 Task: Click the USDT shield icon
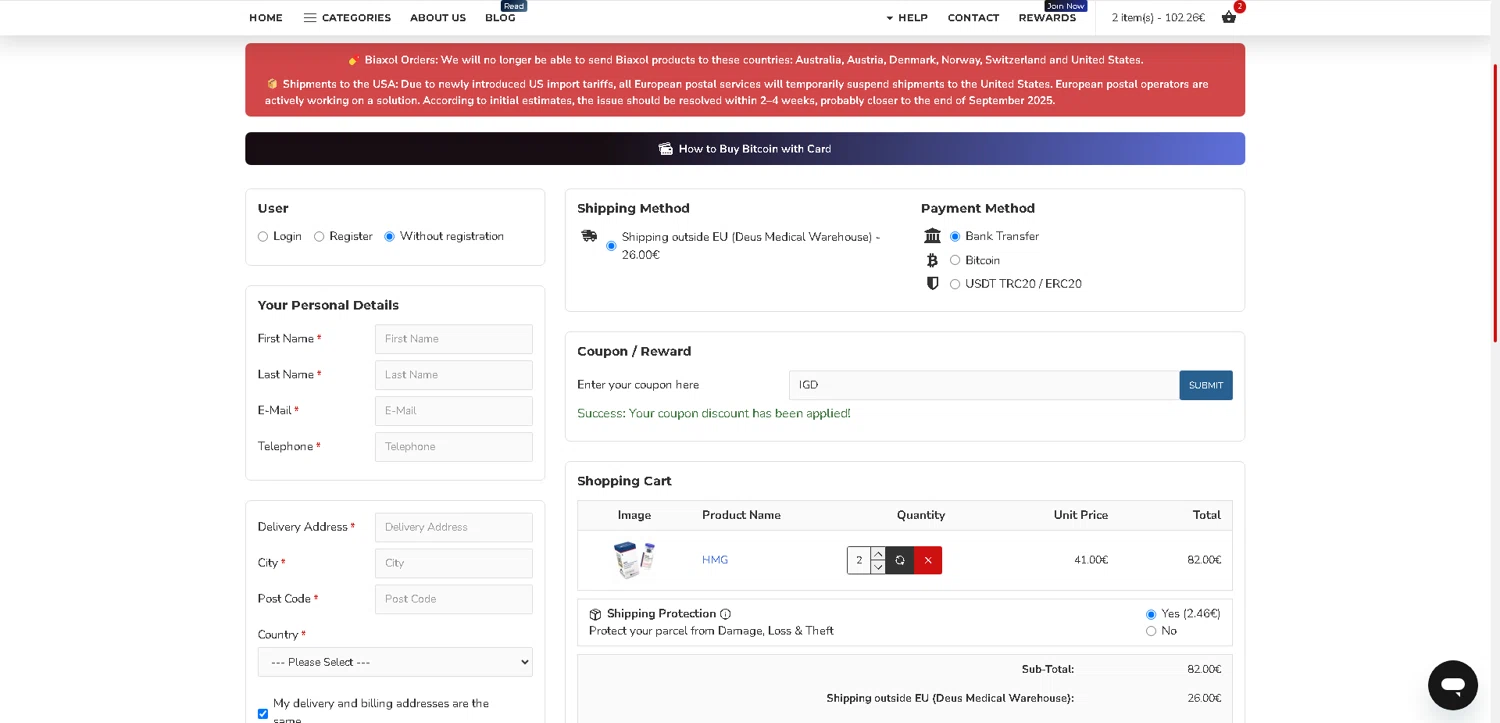932,284
